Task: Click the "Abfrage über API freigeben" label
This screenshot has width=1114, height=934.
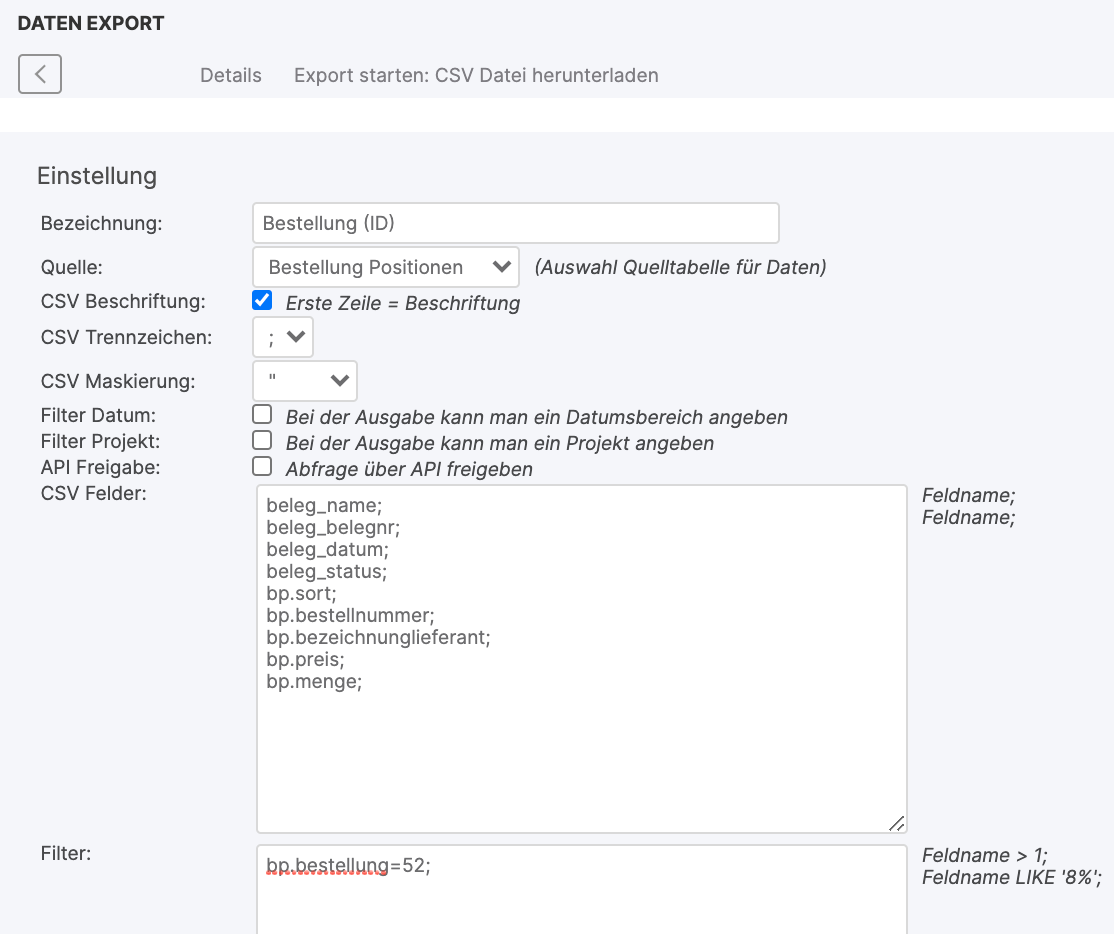Action: pos(409,469)
